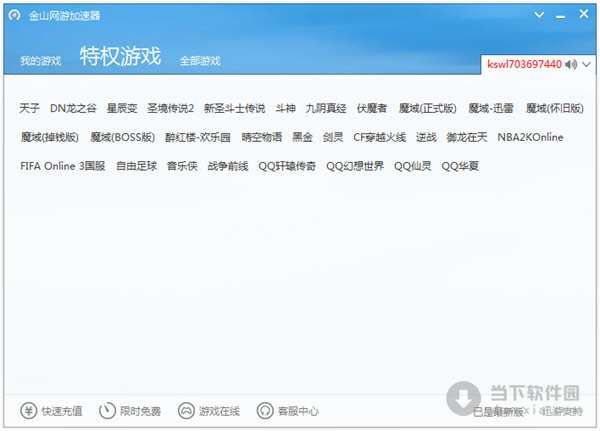Open 限时免费 limited free offer
The height and width of the screenshot is (431, 600).
(x=140, y=411)
